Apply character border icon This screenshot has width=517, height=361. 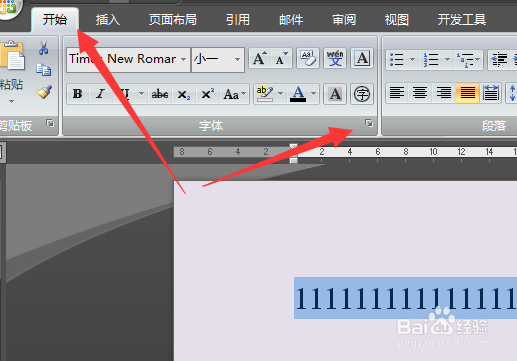coord(362,59)
